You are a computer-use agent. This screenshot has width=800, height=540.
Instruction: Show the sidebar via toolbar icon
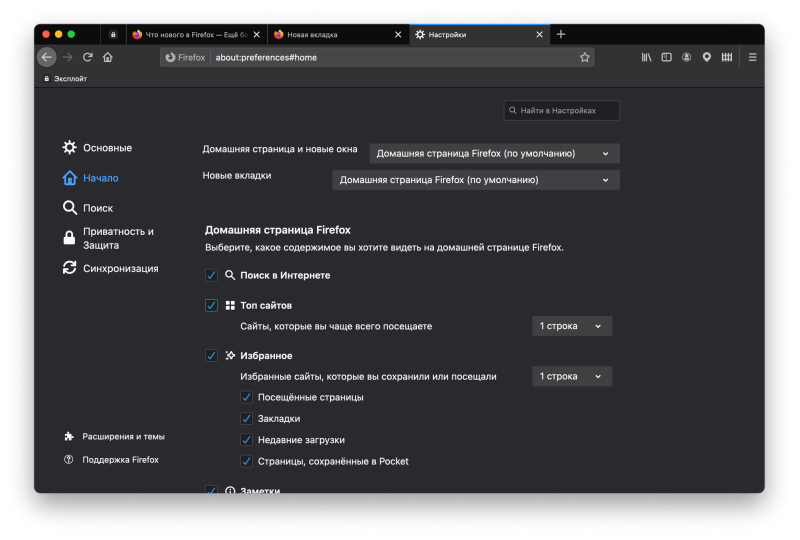(x=666, y=57)
